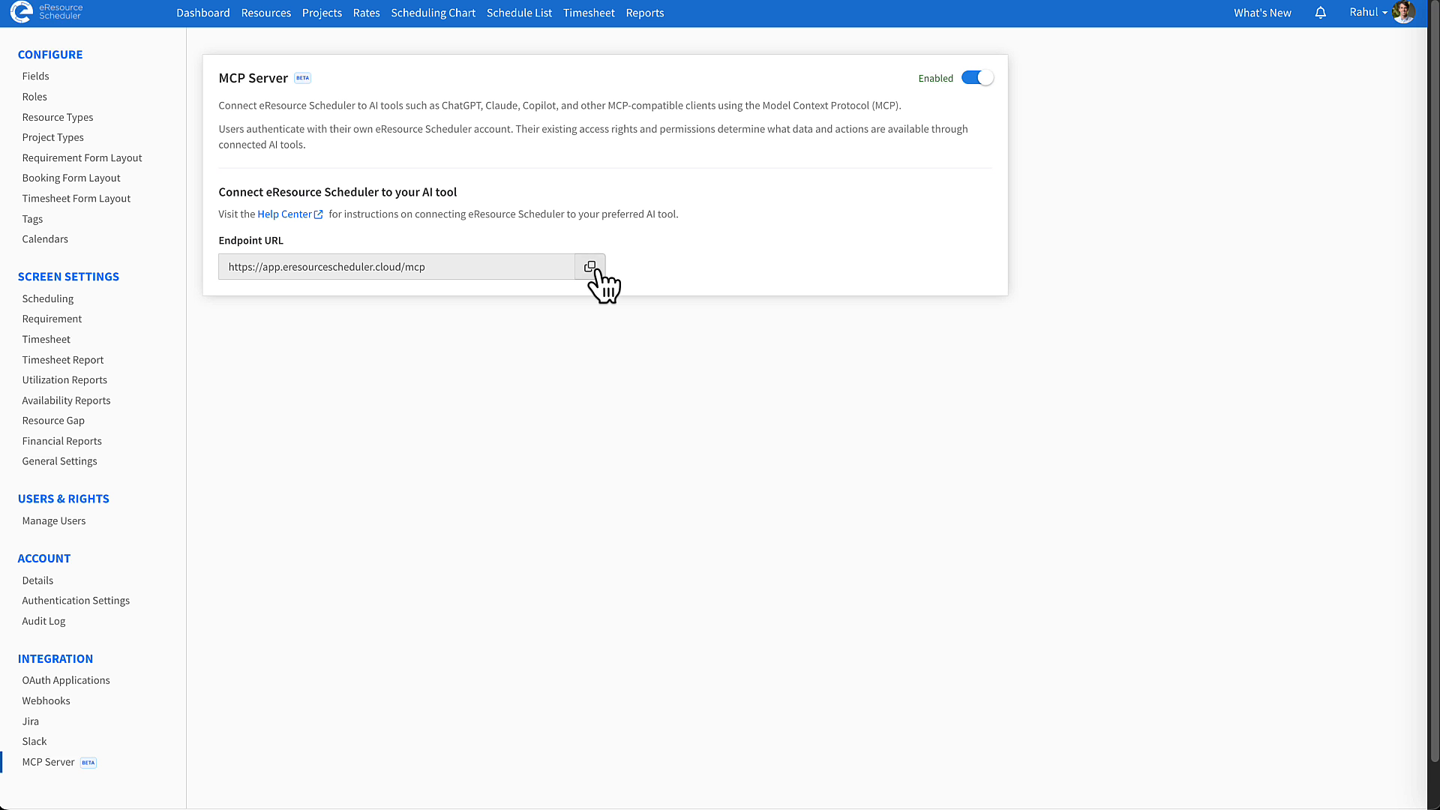Open Webhooks integration
1440x810 pixels.
pos(46,701)
